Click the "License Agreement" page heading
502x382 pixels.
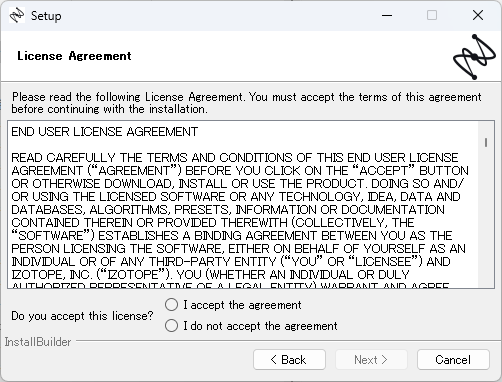click(74, 56)
